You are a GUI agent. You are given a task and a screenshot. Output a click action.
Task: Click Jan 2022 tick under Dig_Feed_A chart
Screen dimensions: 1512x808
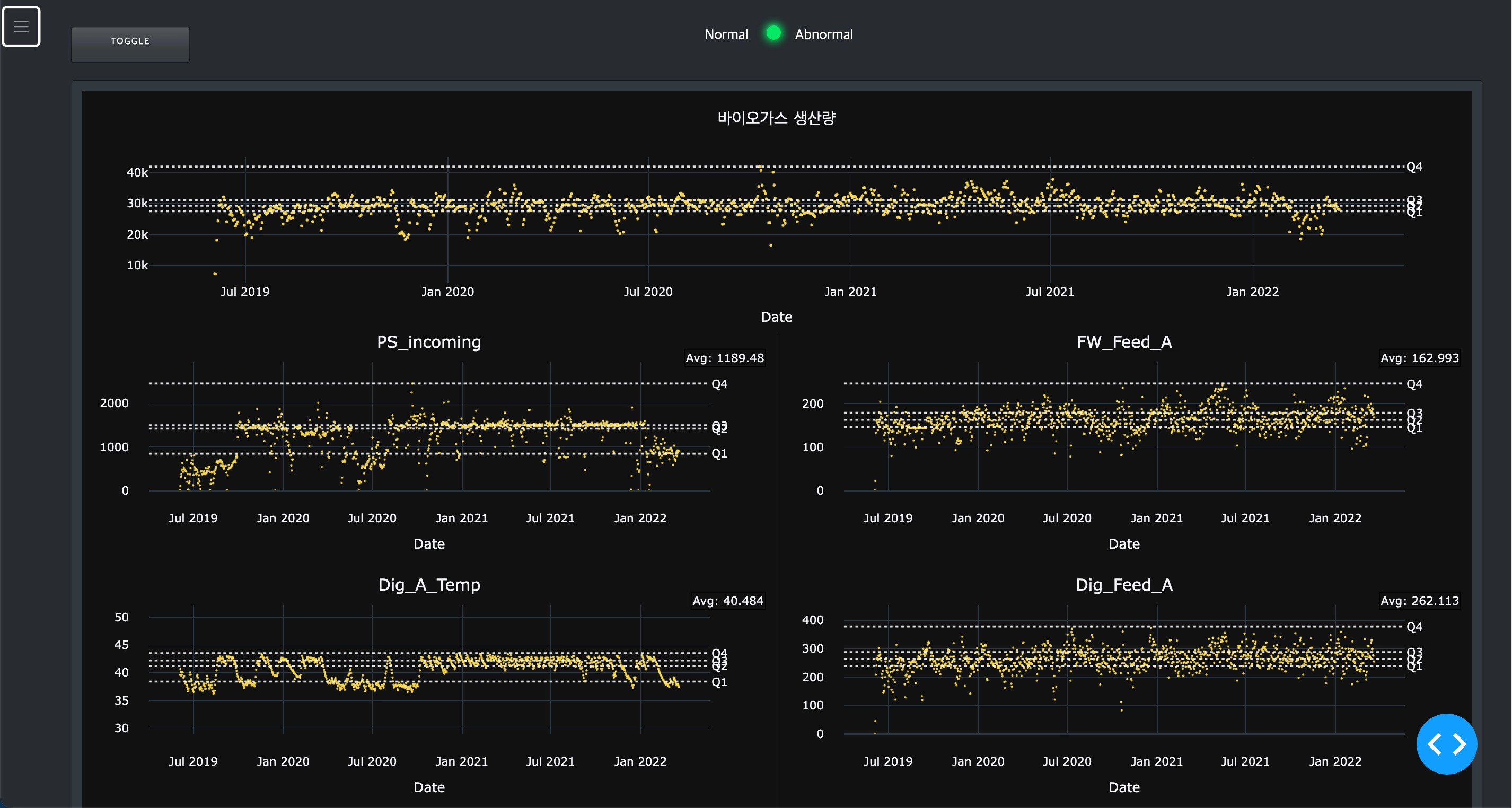[1335, 762]
